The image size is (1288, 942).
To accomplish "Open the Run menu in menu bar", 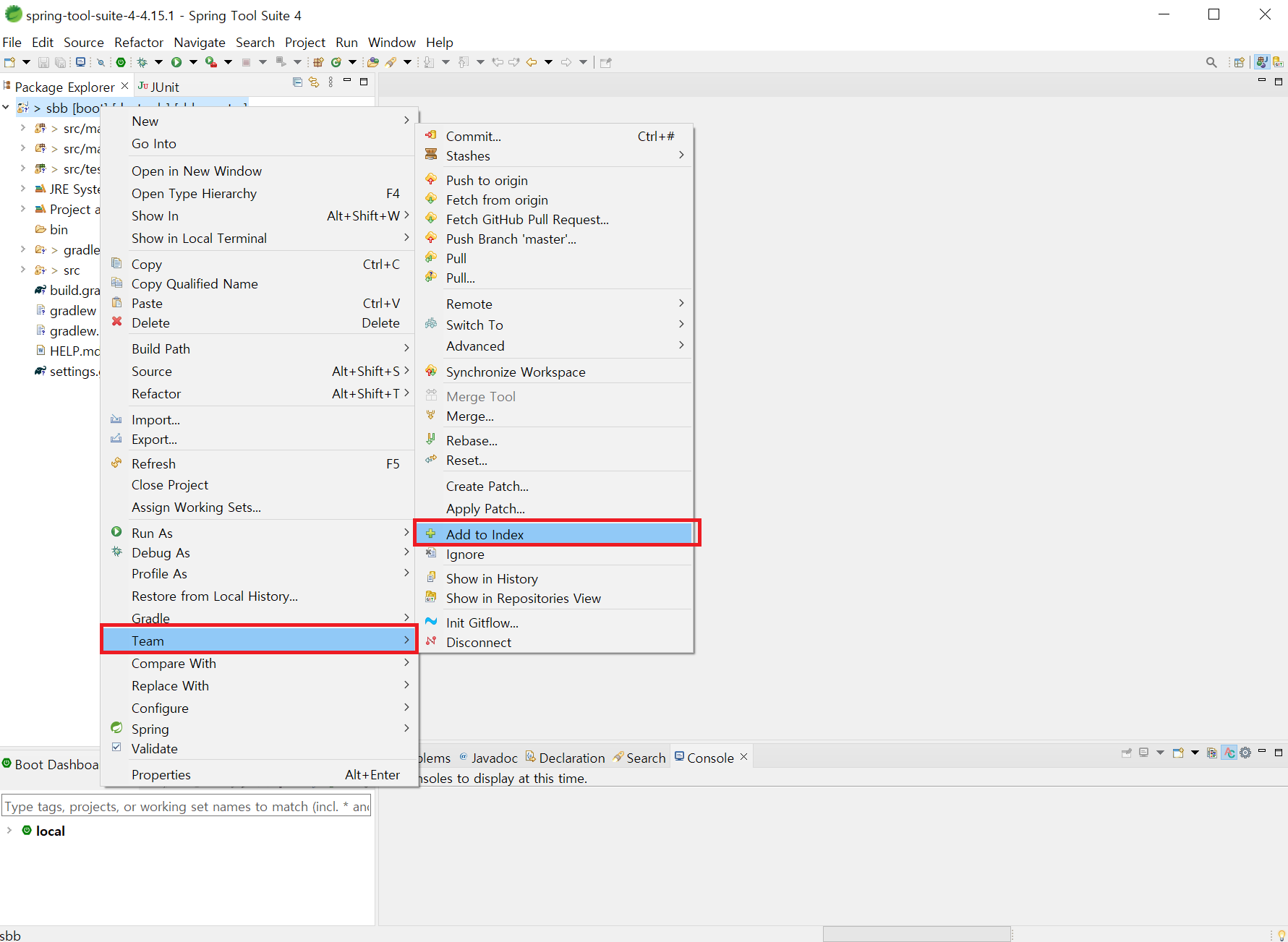I will 346,42.
